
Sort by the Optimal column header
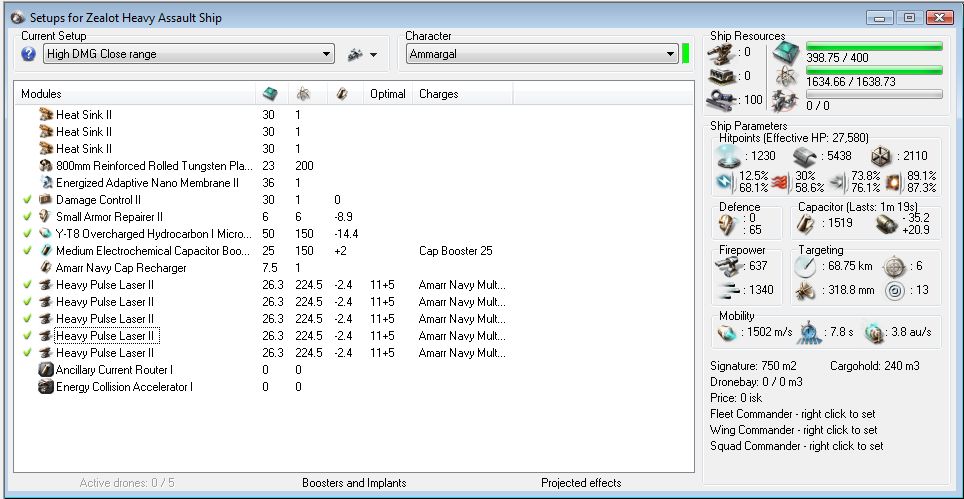click(387, 94)
